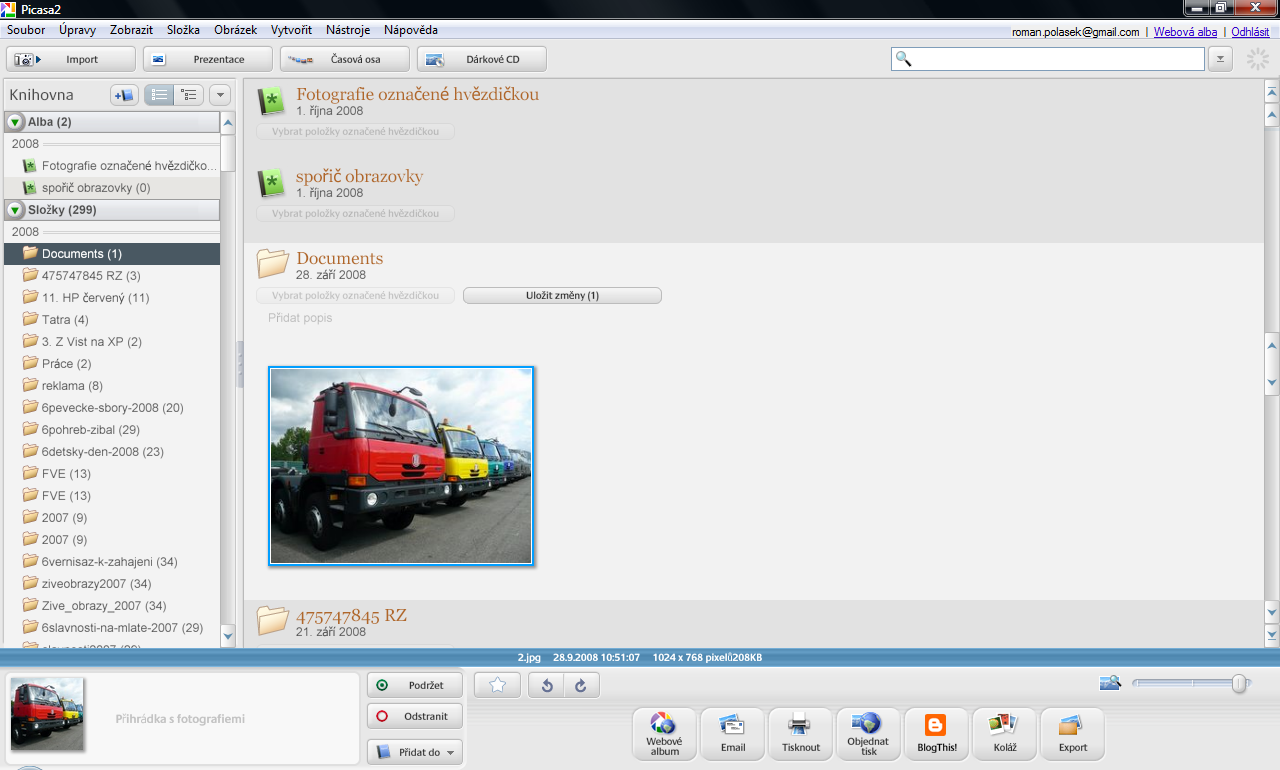Viewport: 1280px width, 770px height.
Task: Click the 475747845 RZ folder icon in main pane
Action: [x=273, y=621]
